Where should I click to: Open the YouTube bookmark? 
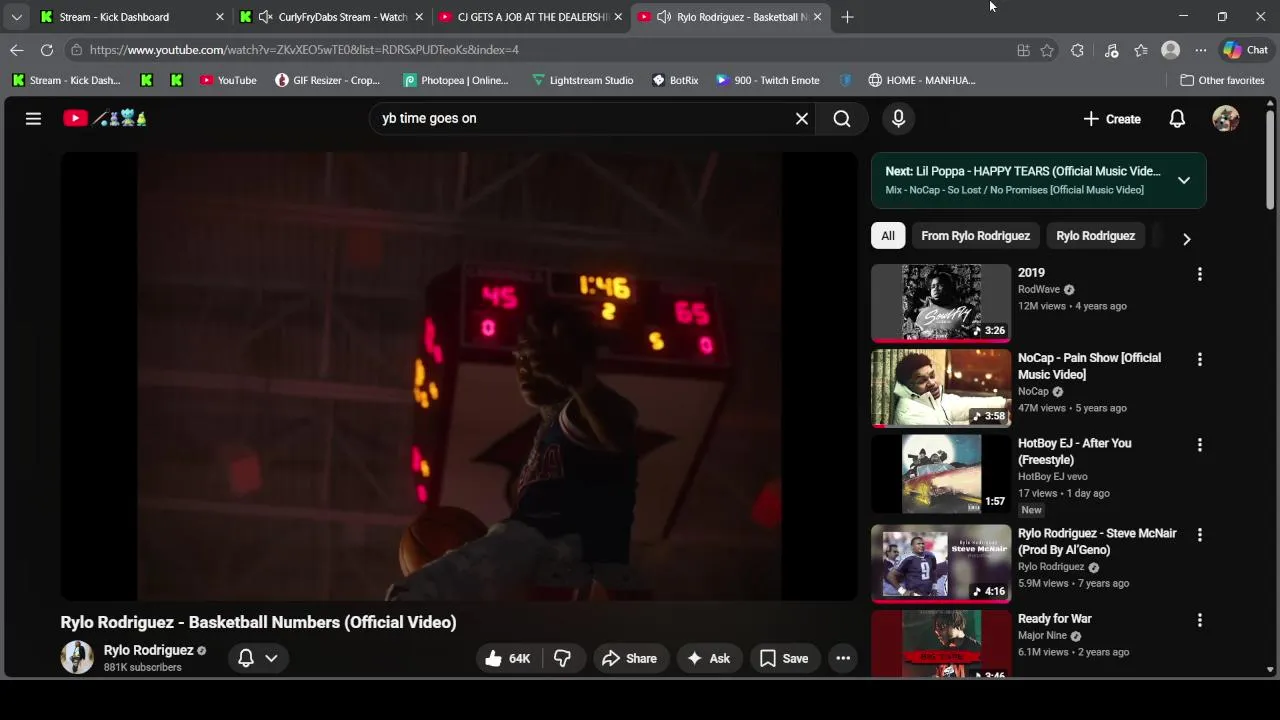pyautogui.click(x=228, y=80)
